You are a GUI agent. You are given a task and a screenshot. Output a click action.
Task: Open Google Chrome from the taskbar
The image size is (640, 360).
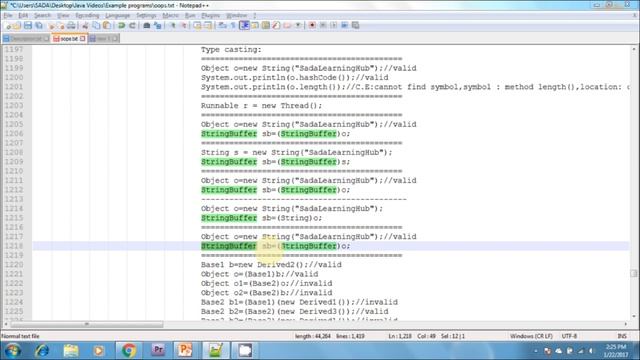tap(129, 351)
